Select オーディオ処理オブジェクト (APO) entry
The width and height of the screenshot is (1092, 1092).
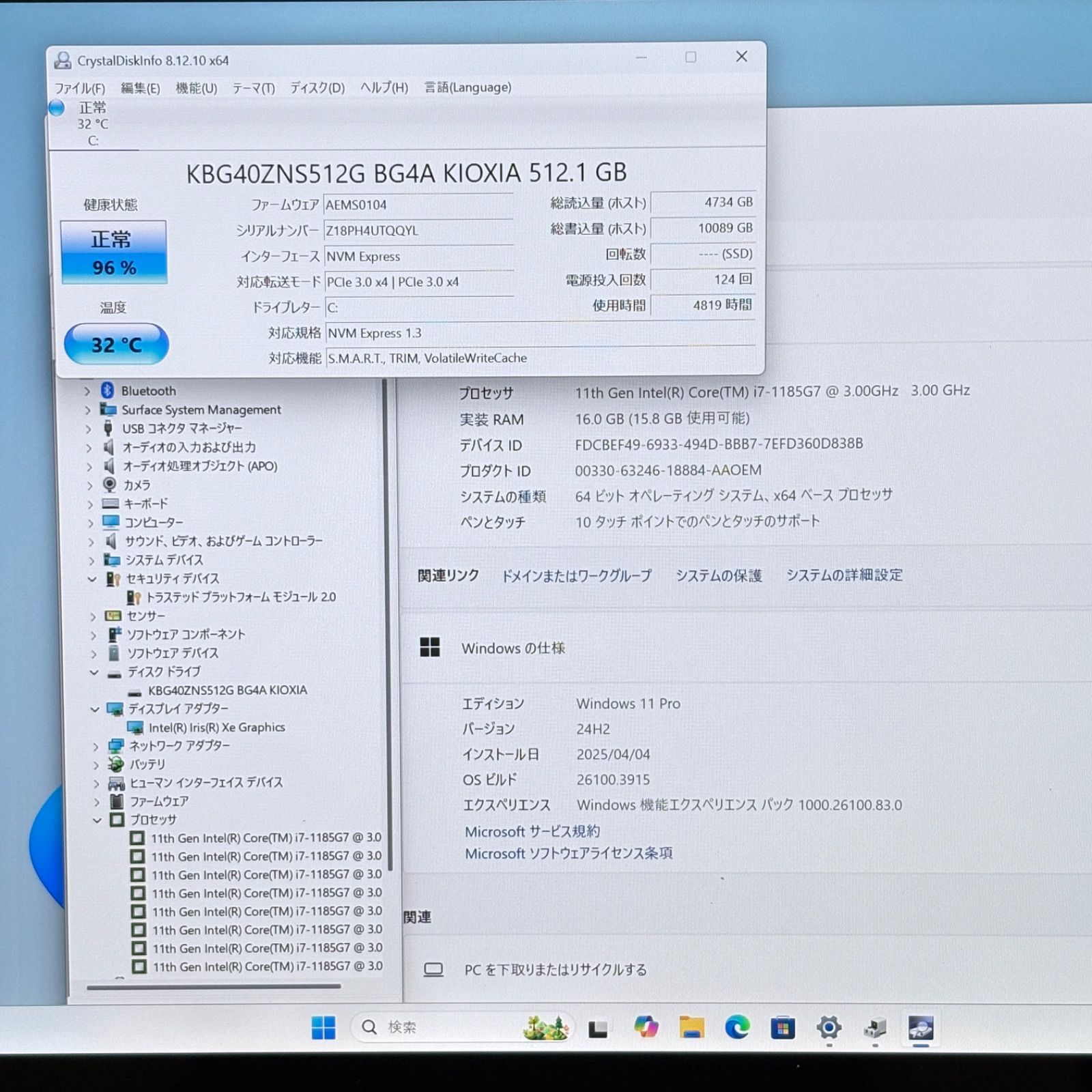200,466
